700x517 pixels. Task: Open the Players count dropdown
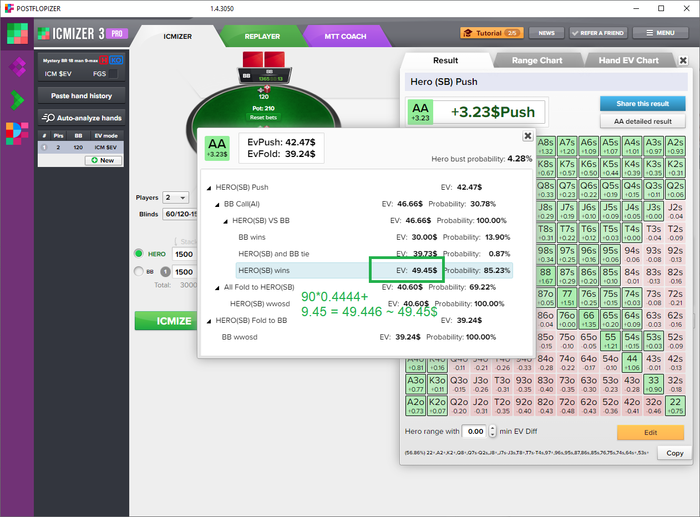tap(175, 197)
